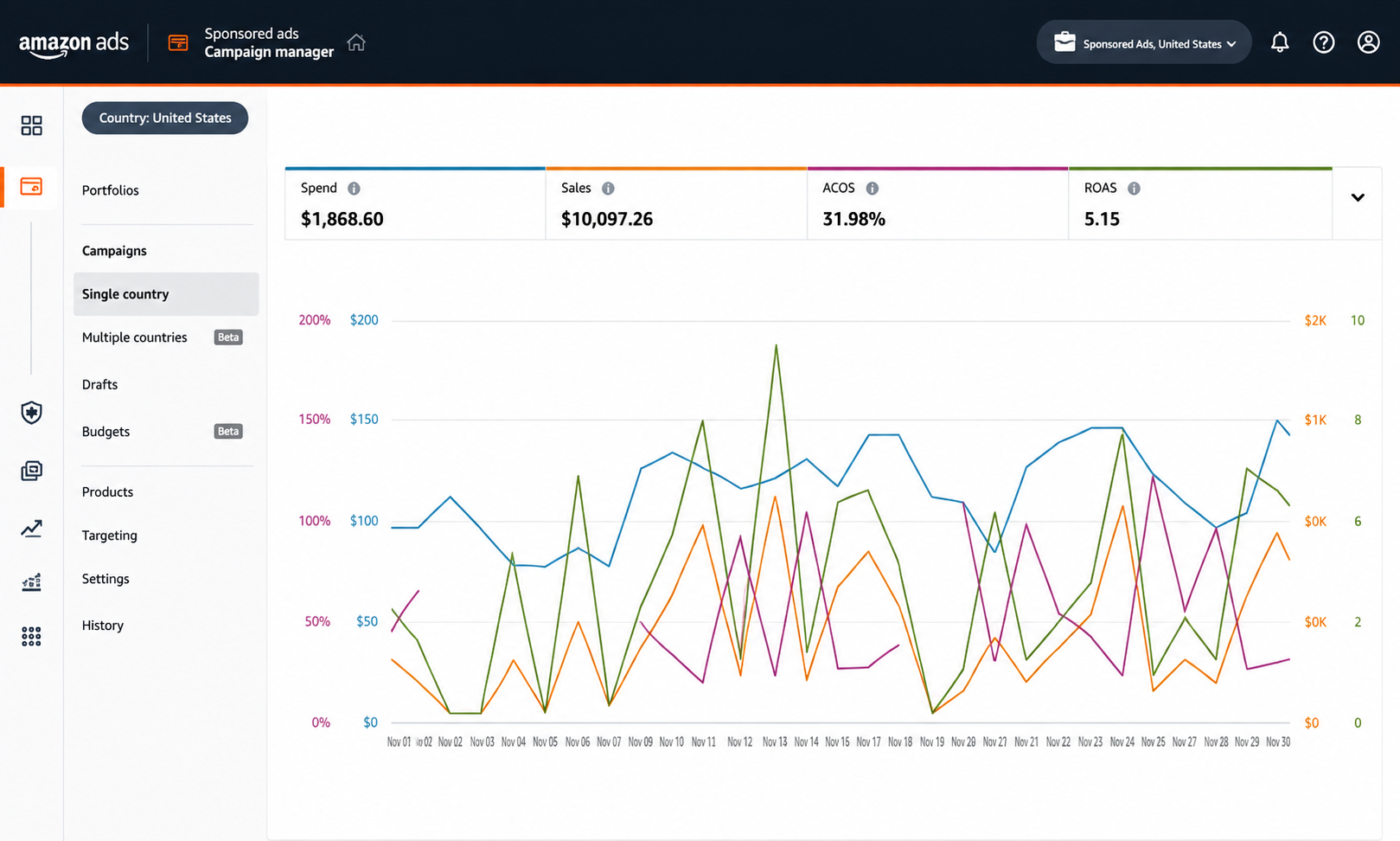Click the $150 spend axis label
This screenshot has width=1400, height=841.
(364, 420)
